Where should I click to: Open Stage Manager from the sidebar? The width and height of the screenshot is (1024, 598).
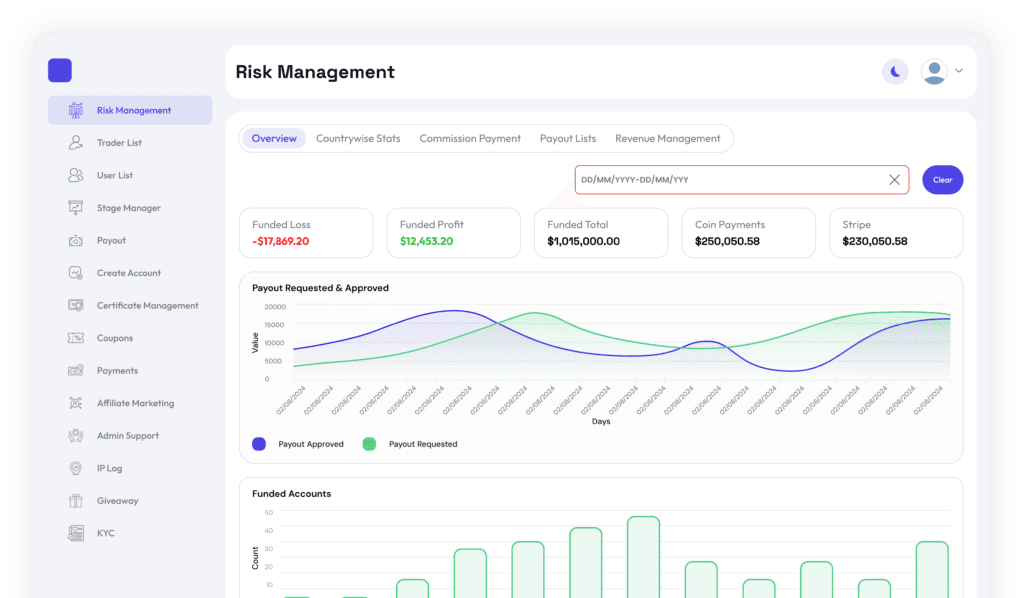click(x=130, y=208)
